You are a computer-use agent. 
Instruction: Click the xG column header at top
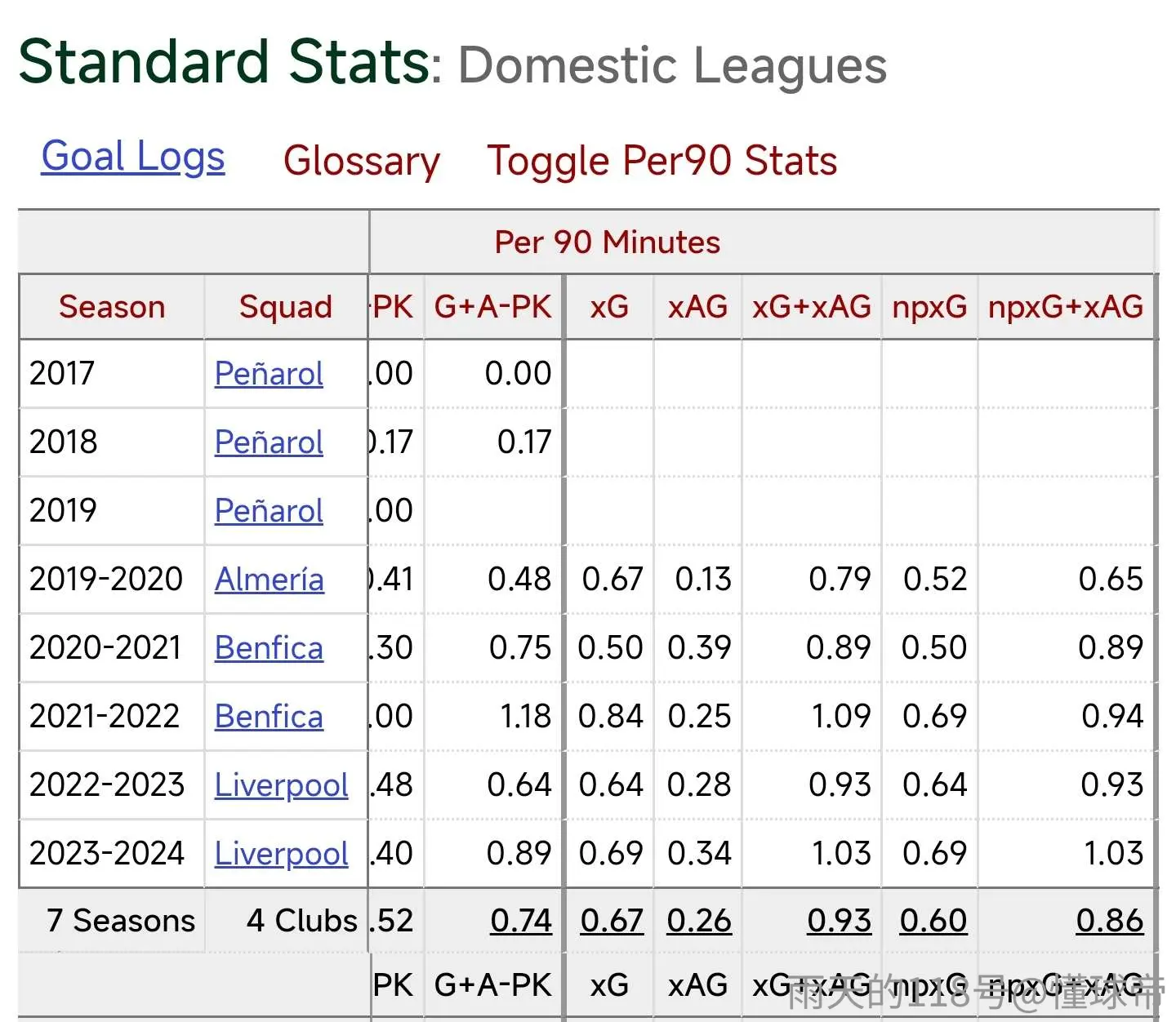609,307
